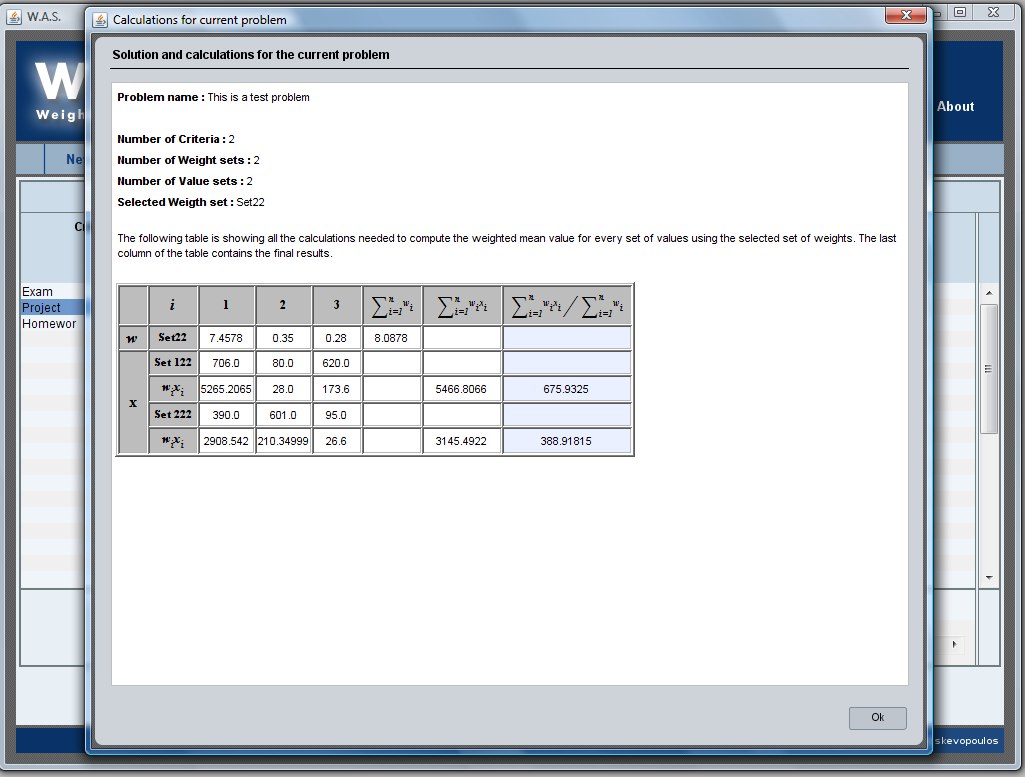This screenshot has height=777, width=1025.
Task: Maximize the W.A.S. main window
Action: [960, 12]
